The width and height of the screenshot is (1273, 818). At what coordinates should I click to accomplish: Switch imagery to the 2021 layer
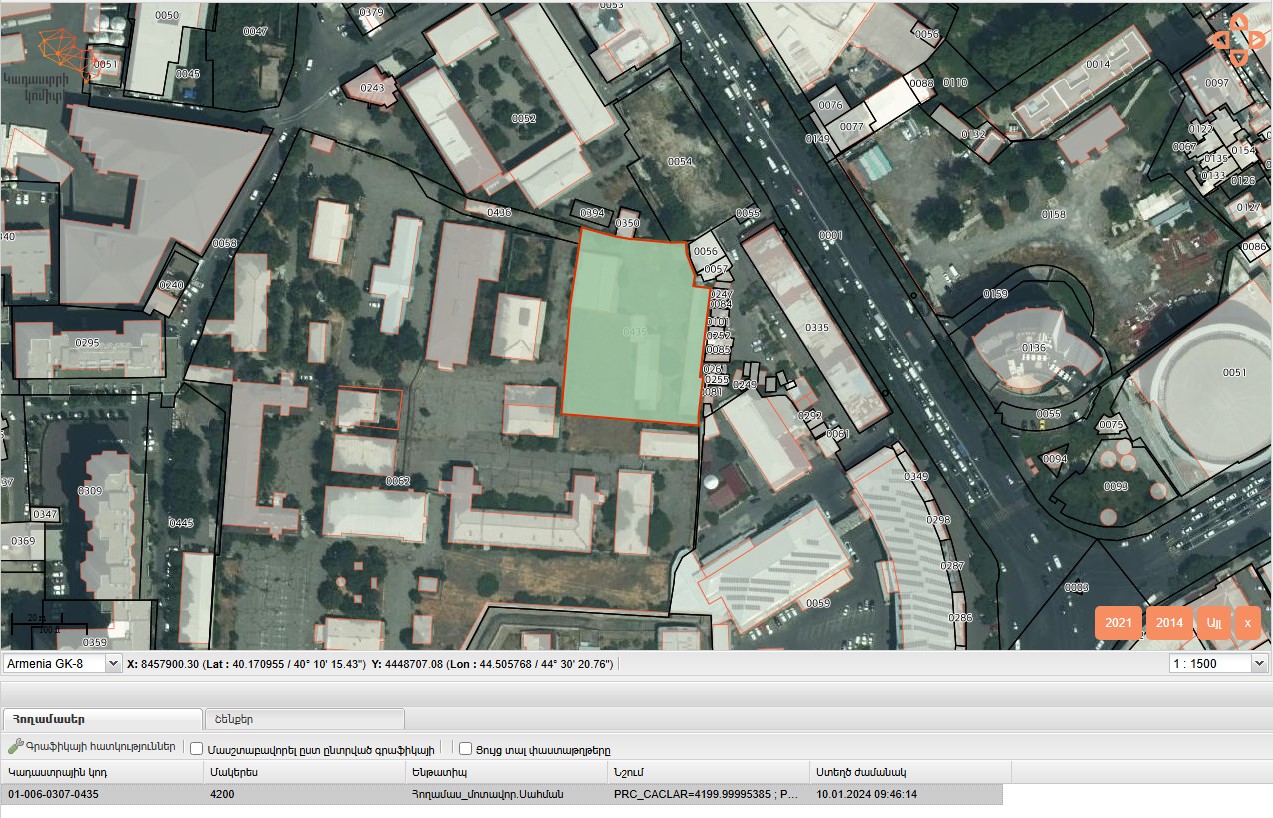[x=1118, y=623]
